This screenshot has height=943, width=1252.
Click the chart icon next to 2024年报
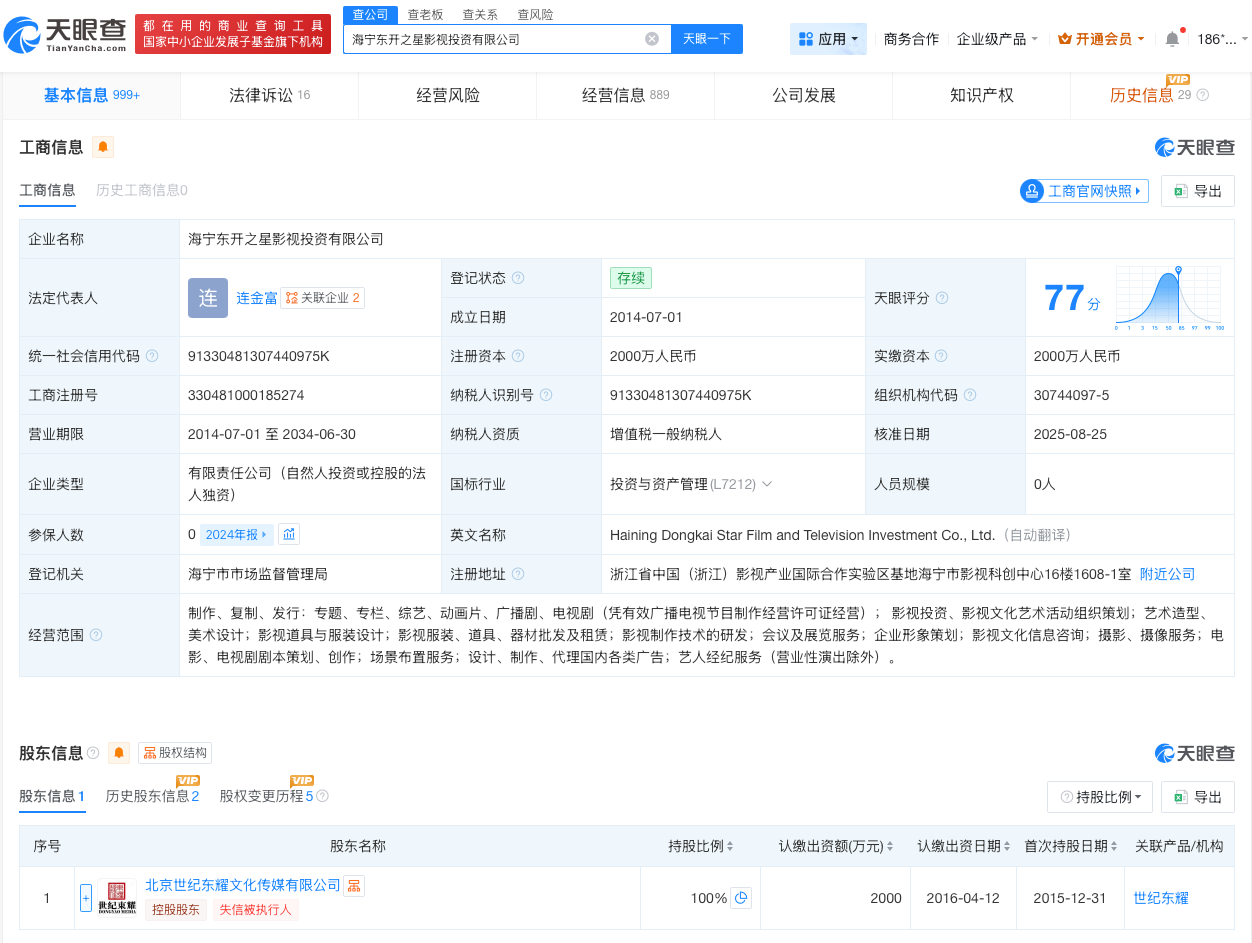pyautogui.click(x=289, y=534)
